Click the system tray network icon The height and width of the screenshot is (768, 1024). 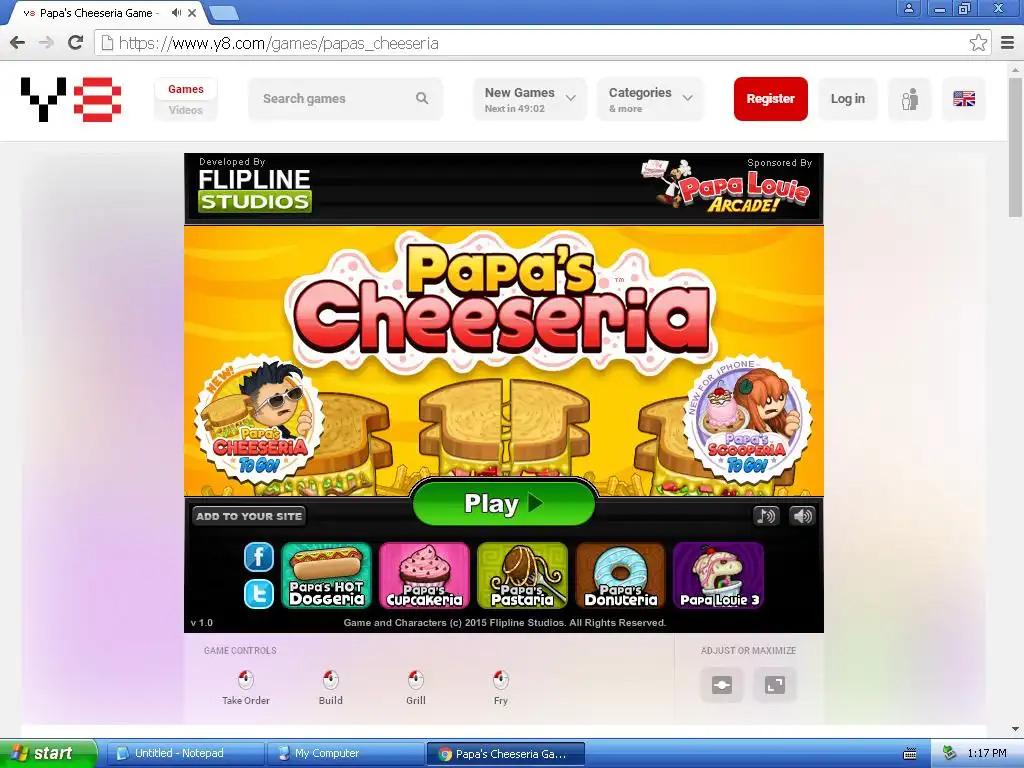tap(950, 753)
